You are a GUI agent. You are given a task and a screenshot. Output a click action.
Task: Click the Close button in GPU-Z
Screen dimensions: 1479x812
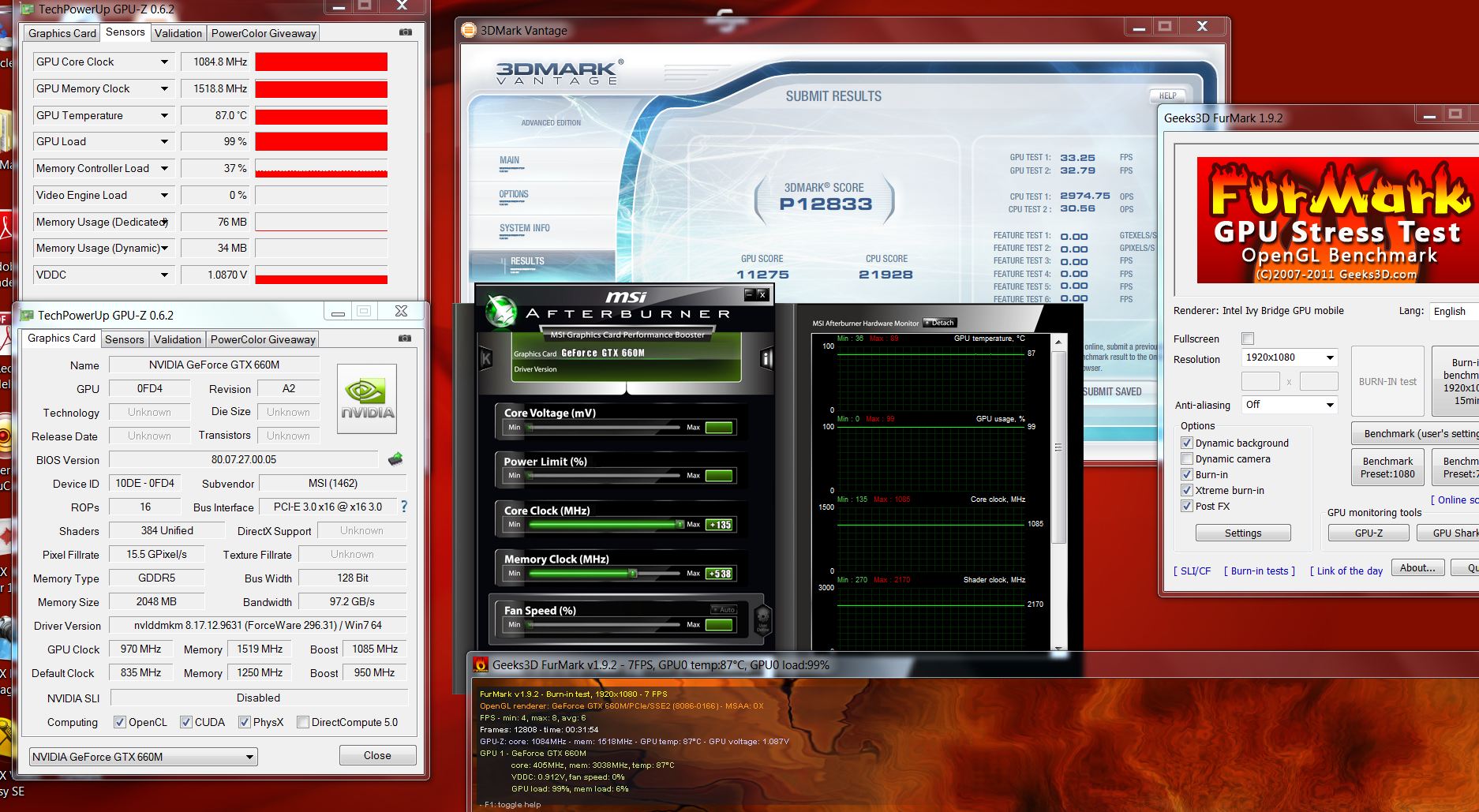point(377,755)
